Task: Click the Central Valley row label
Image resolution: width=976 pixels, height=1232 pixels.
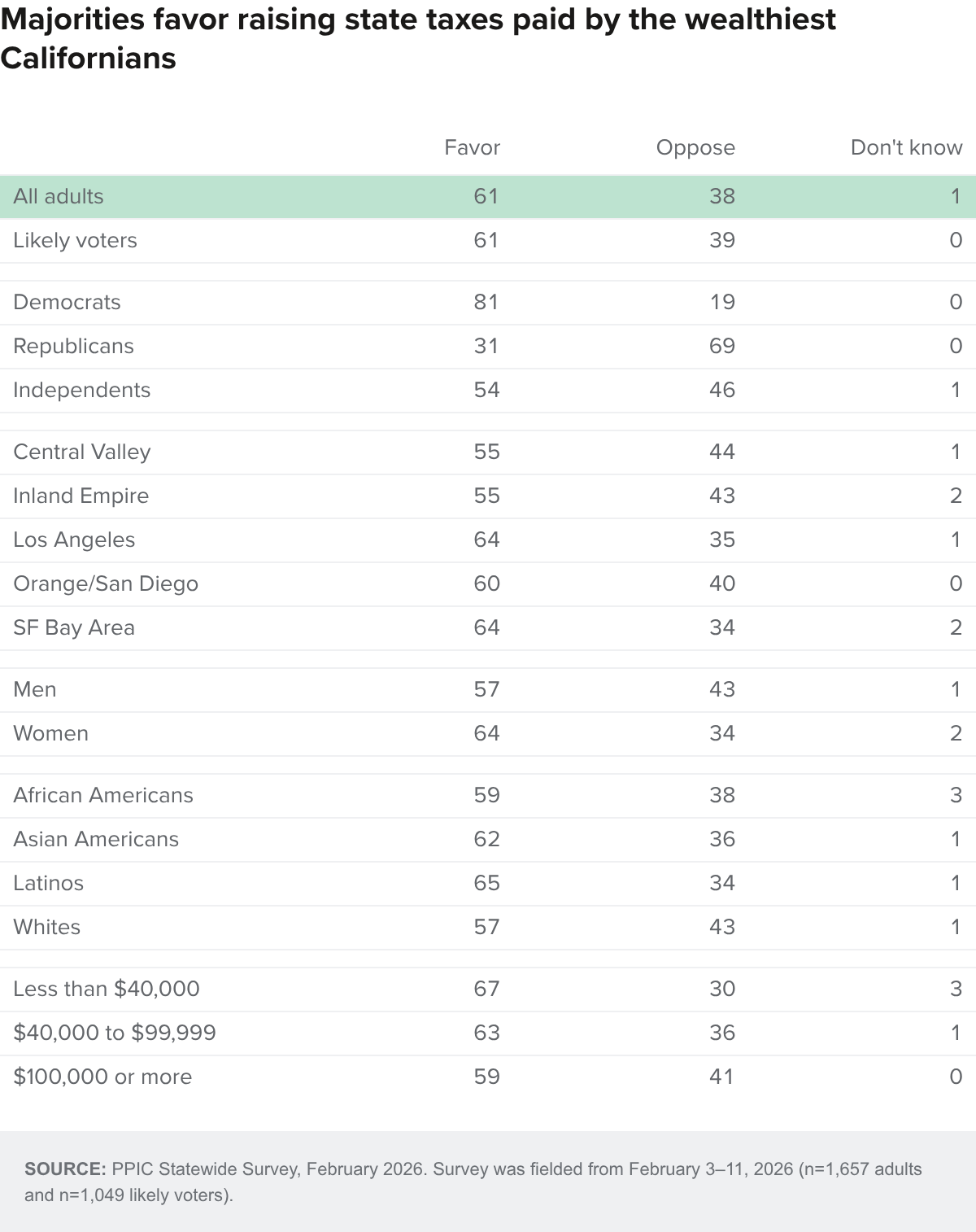Action: [x=81, y=452]
